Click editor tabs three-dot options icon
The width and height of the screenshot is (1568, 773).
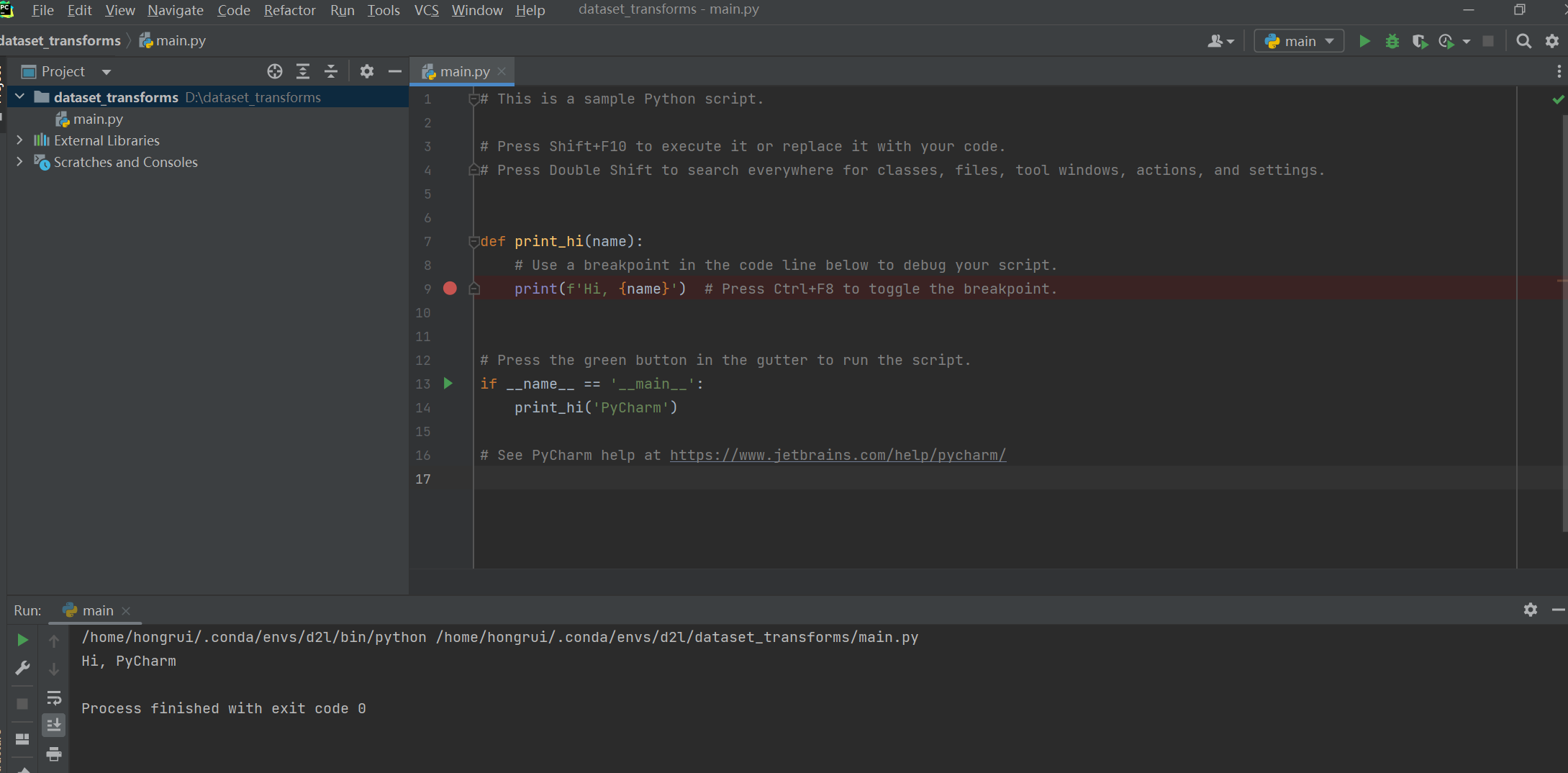point(1559,71)
